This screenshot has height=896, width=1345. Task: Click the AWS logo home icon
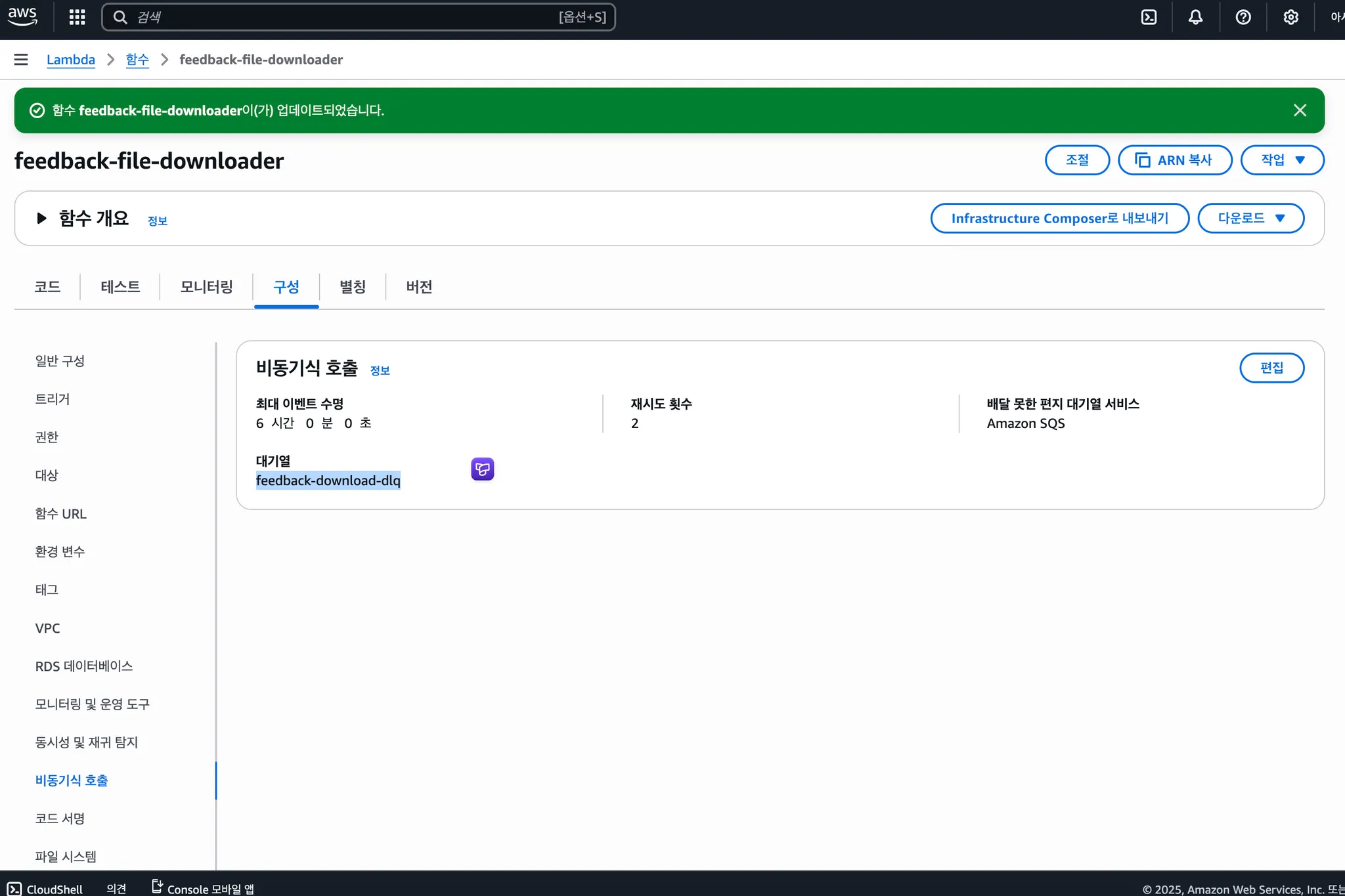[22, 16]
